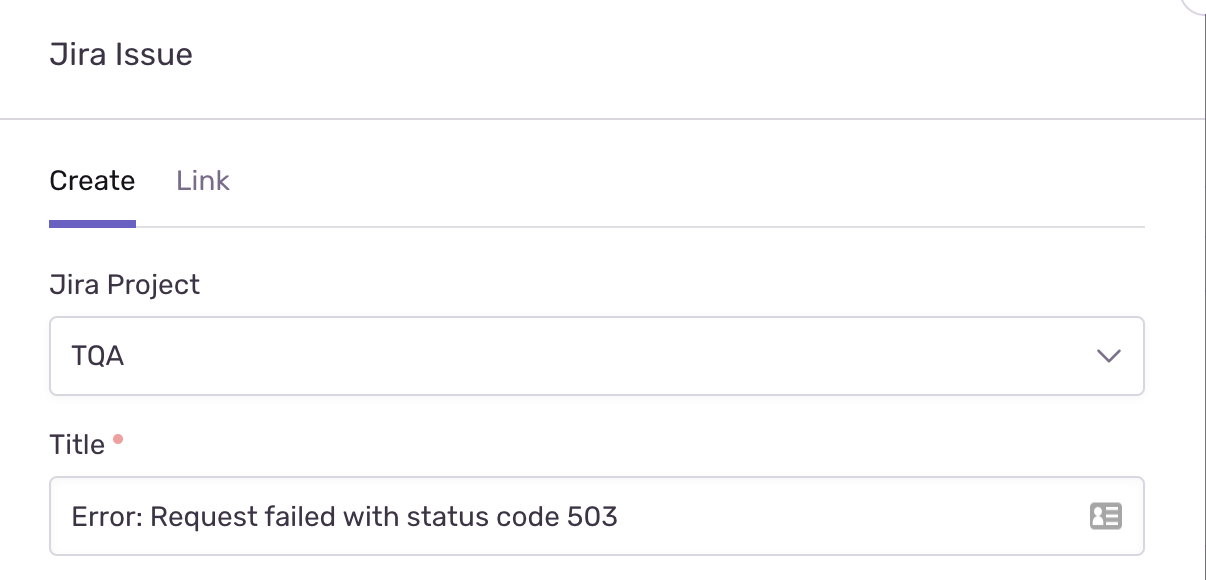Select the Create tab

pyautogui.click(x=92, y=181)
